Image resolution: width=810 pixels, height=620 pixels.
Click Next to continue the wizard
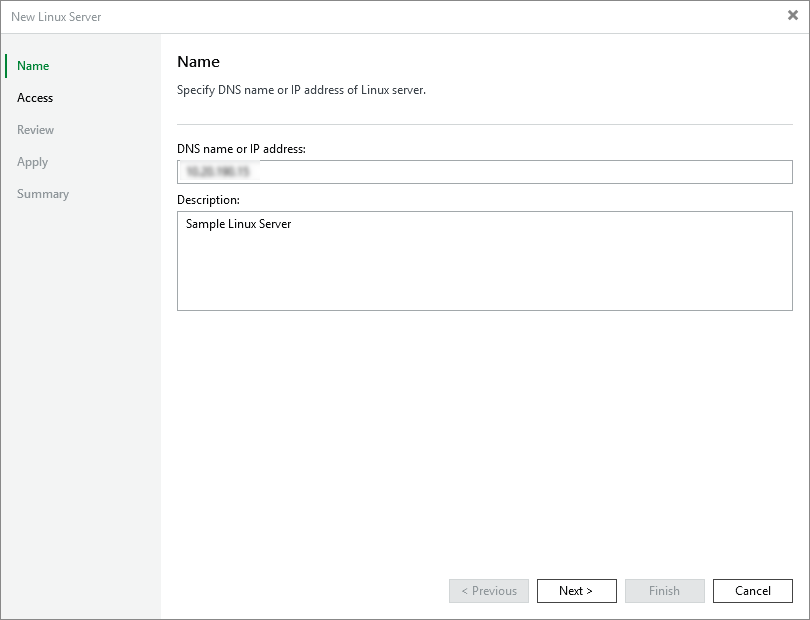(x=576, y=591)
